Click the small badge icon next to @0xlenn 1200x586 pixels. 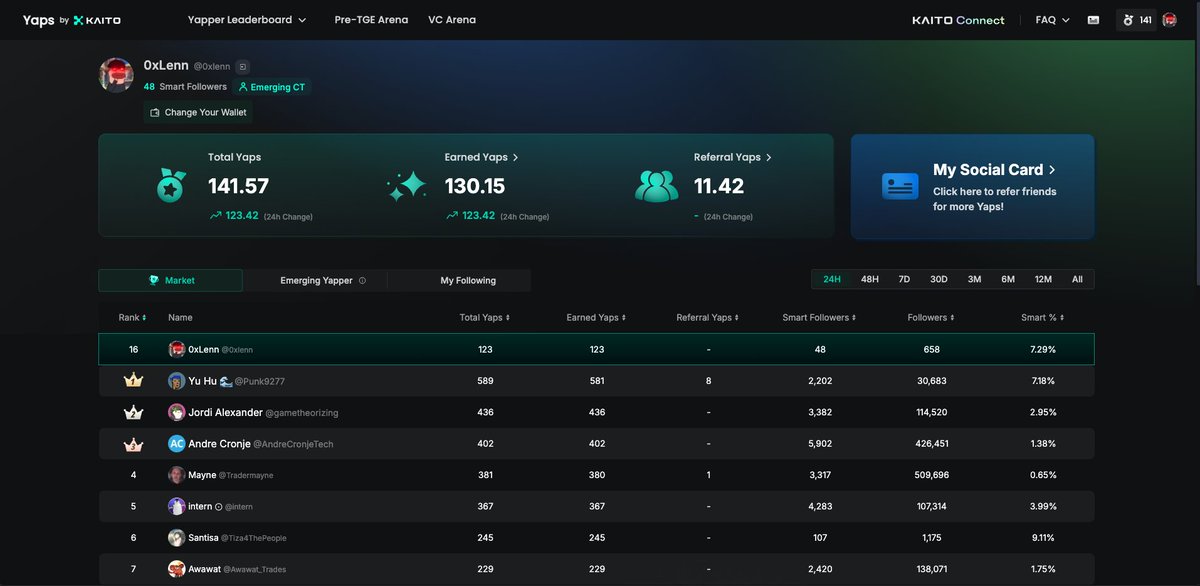(x=243, y=66)
